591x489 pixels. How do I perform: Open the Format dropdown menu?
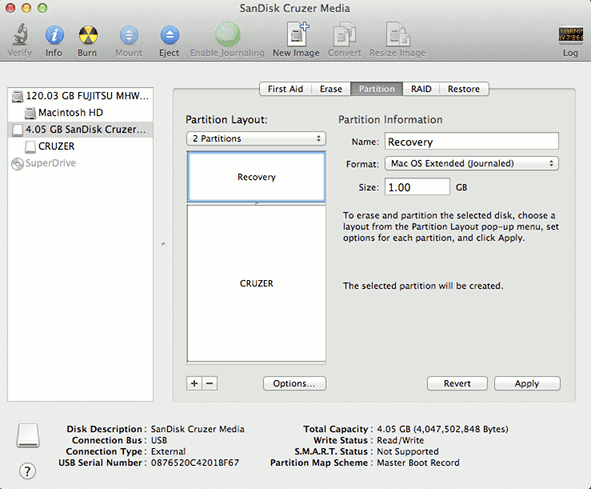click(472, 163)
